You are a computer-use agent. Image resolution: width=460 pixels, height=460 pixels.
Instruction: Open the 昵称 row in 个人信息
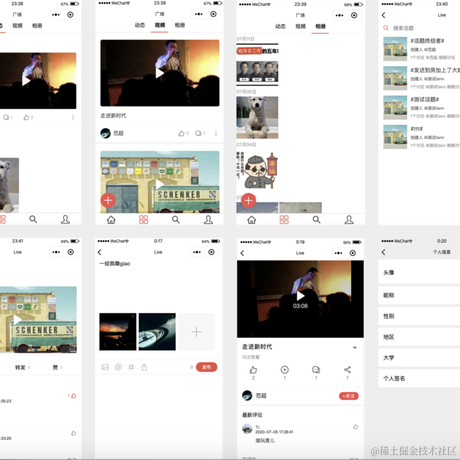click(x=419, y=295)
